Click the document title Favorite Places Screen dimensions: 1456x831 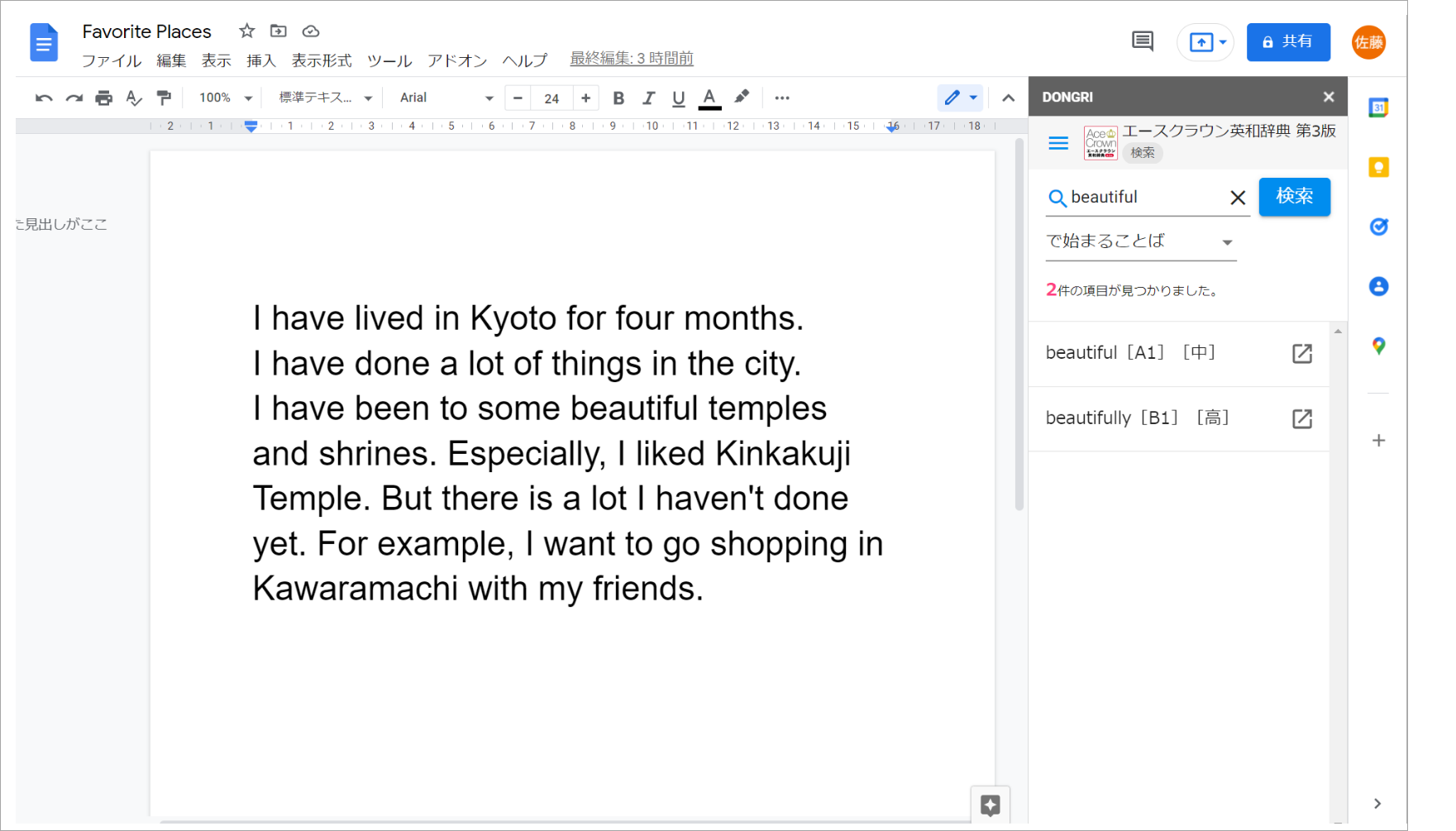147,31
